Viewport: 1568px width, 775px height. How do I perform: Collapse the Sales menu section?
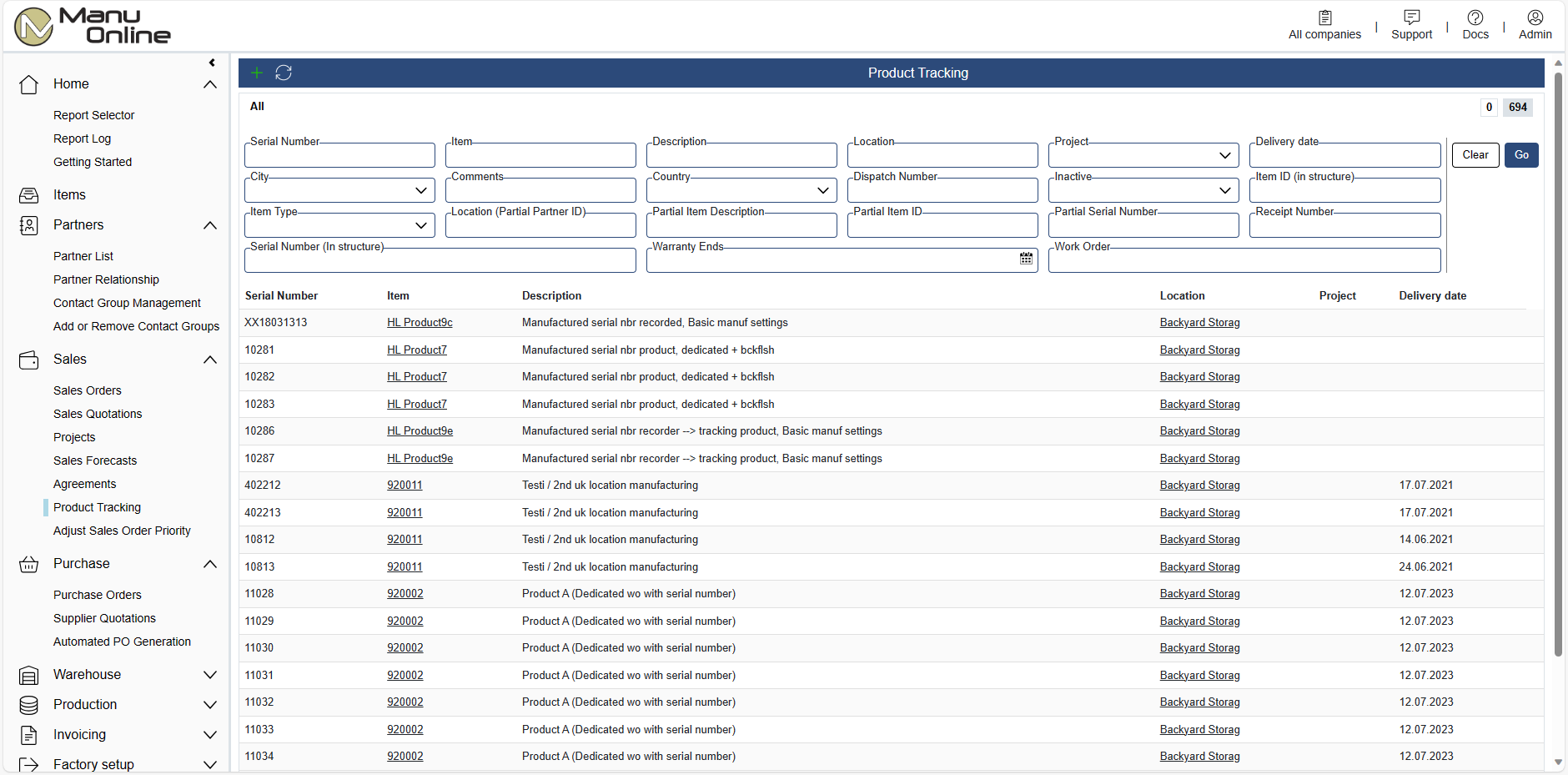click(210, 360)
